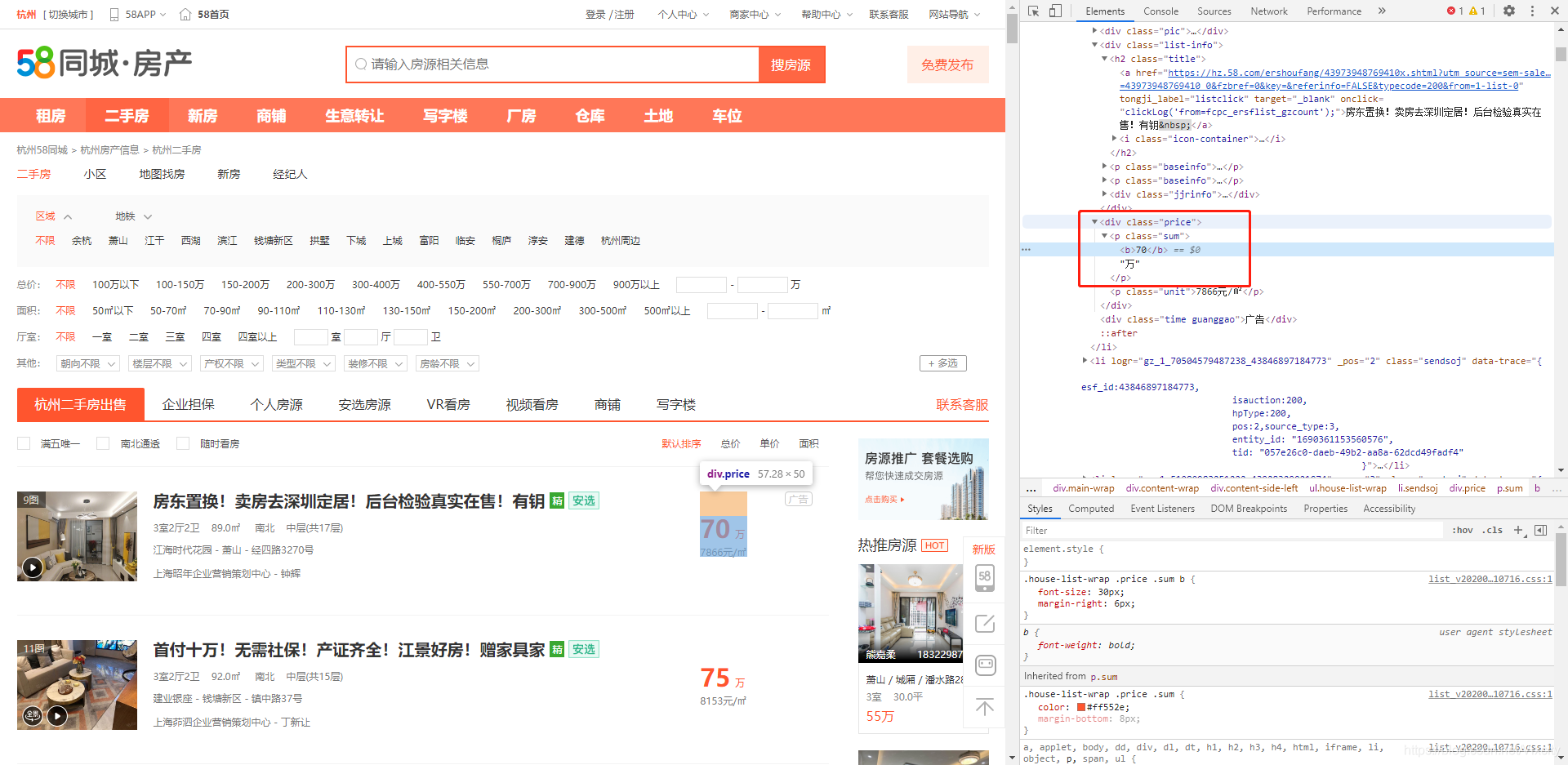Click the 安选 badge on the first listing

584,500
